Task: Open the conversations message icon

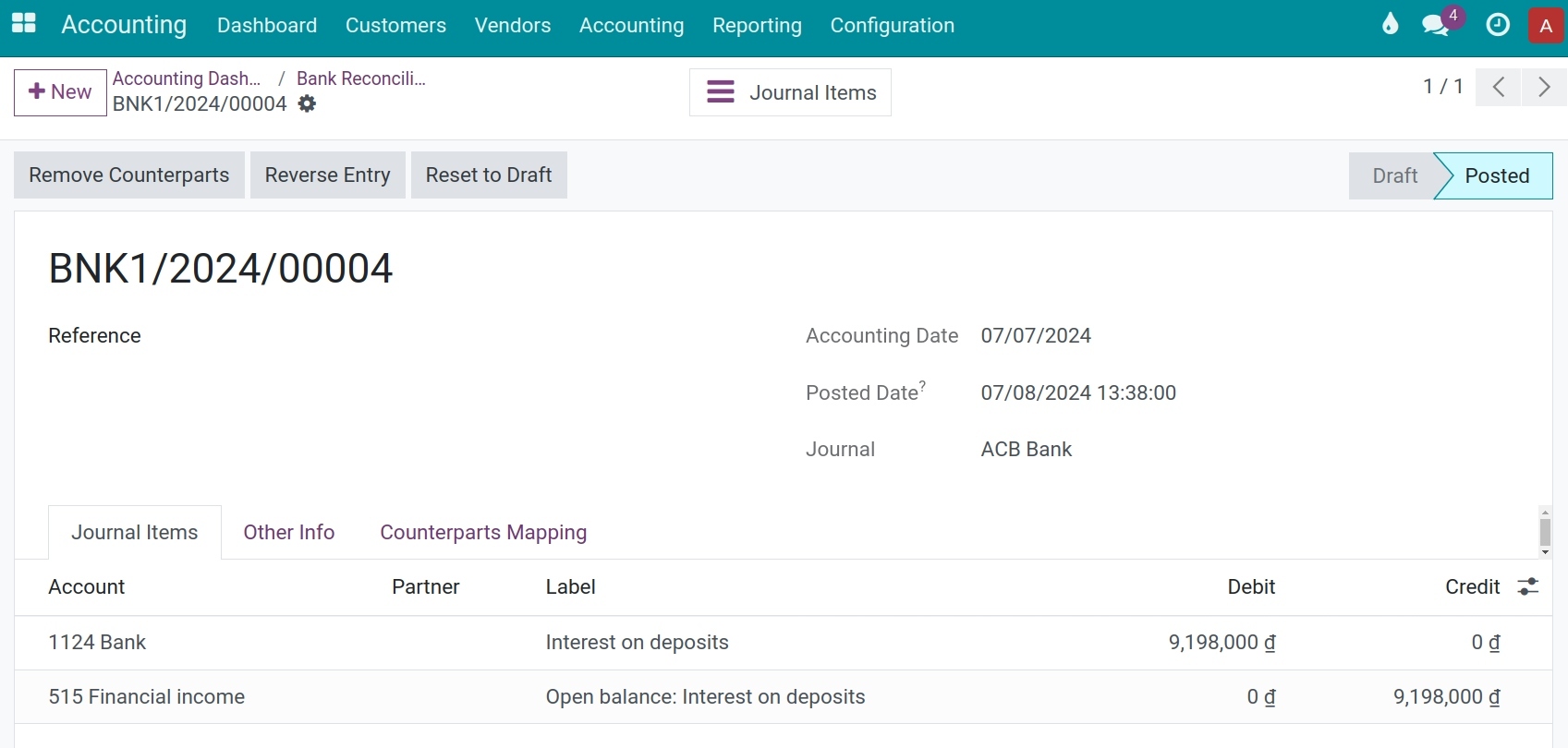Action: (x=1435, y=25)
